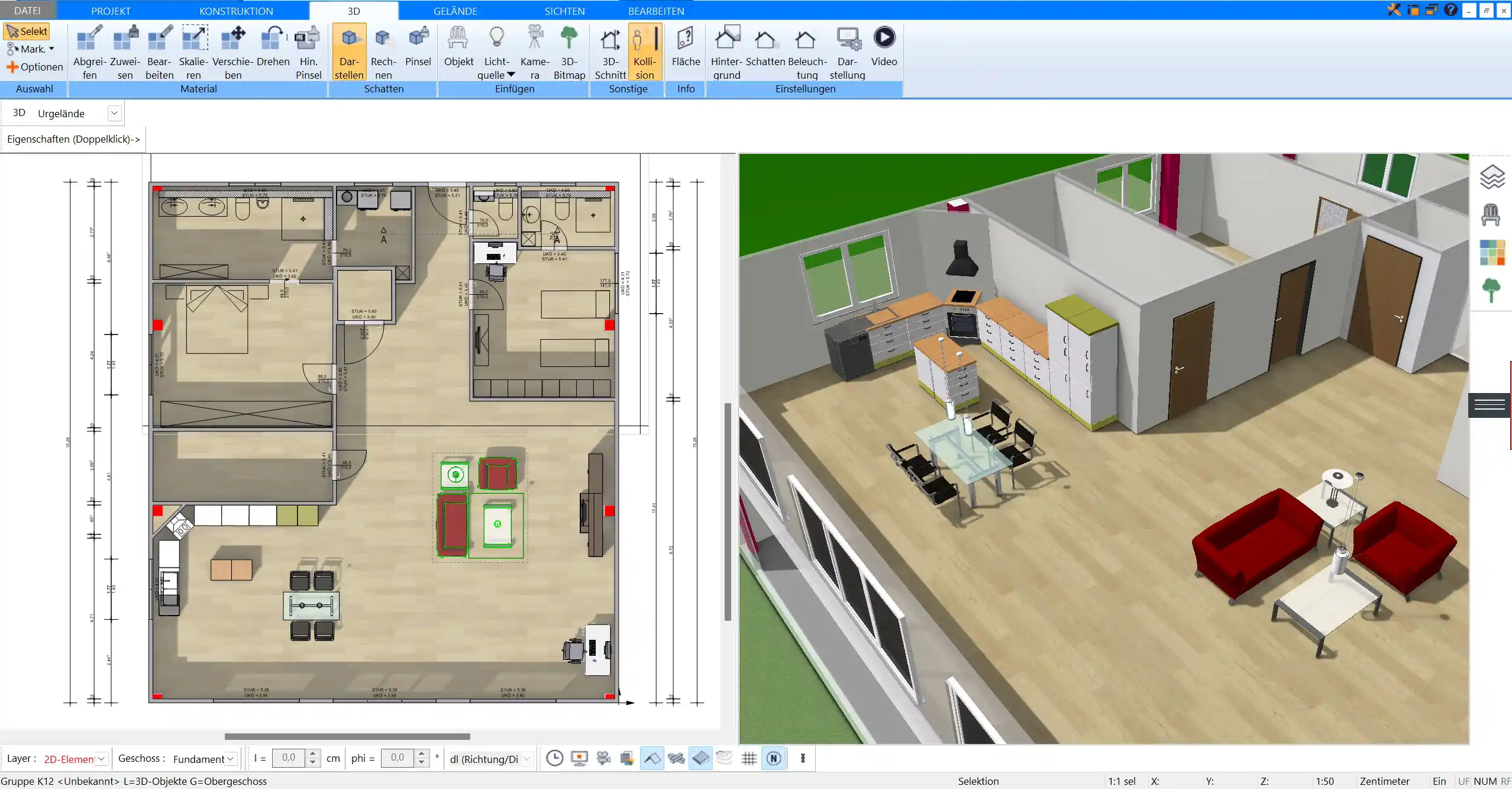Switch to the SICHTEN tab
Screen dimensions: 1512x789
pos(564,11)
